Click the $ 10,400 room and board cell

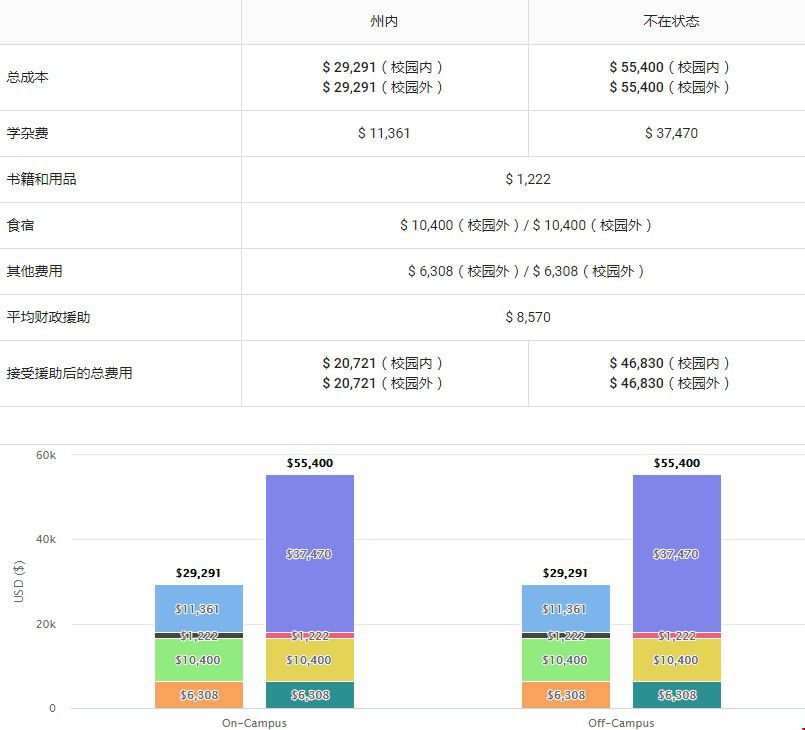tap(526, 225)
